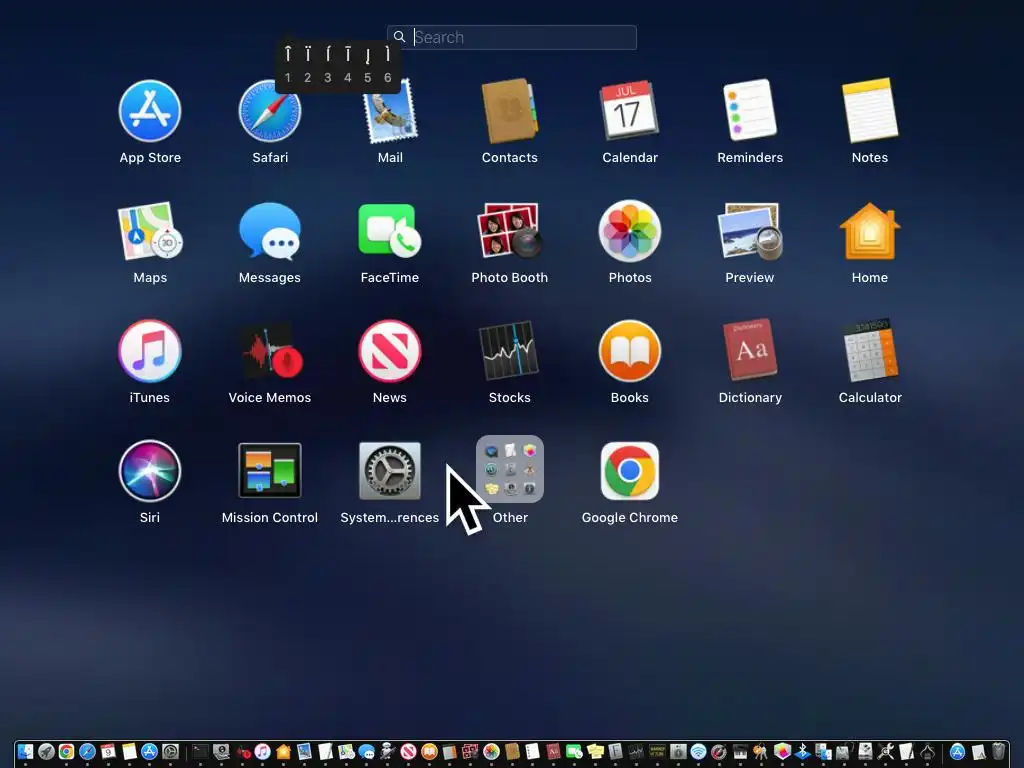
Task: Open App Store from Launchpad grid
Action: click(x=150, y=112)
